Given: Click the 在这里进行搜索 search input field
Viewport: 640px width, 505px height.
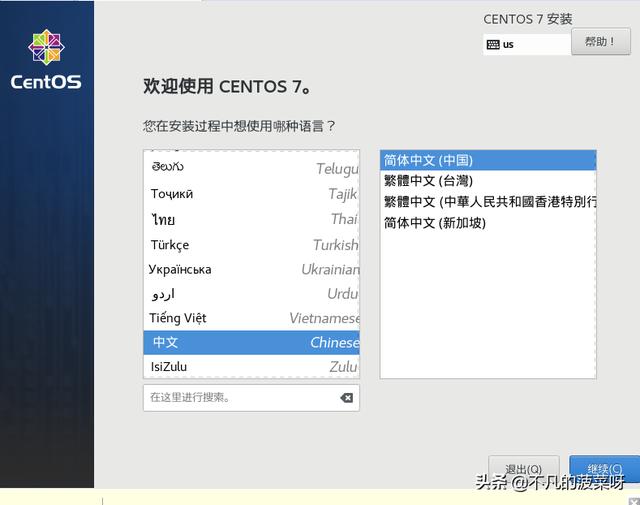Looking at the screenshot, I should pyautogui.click(x=251, y=398).
